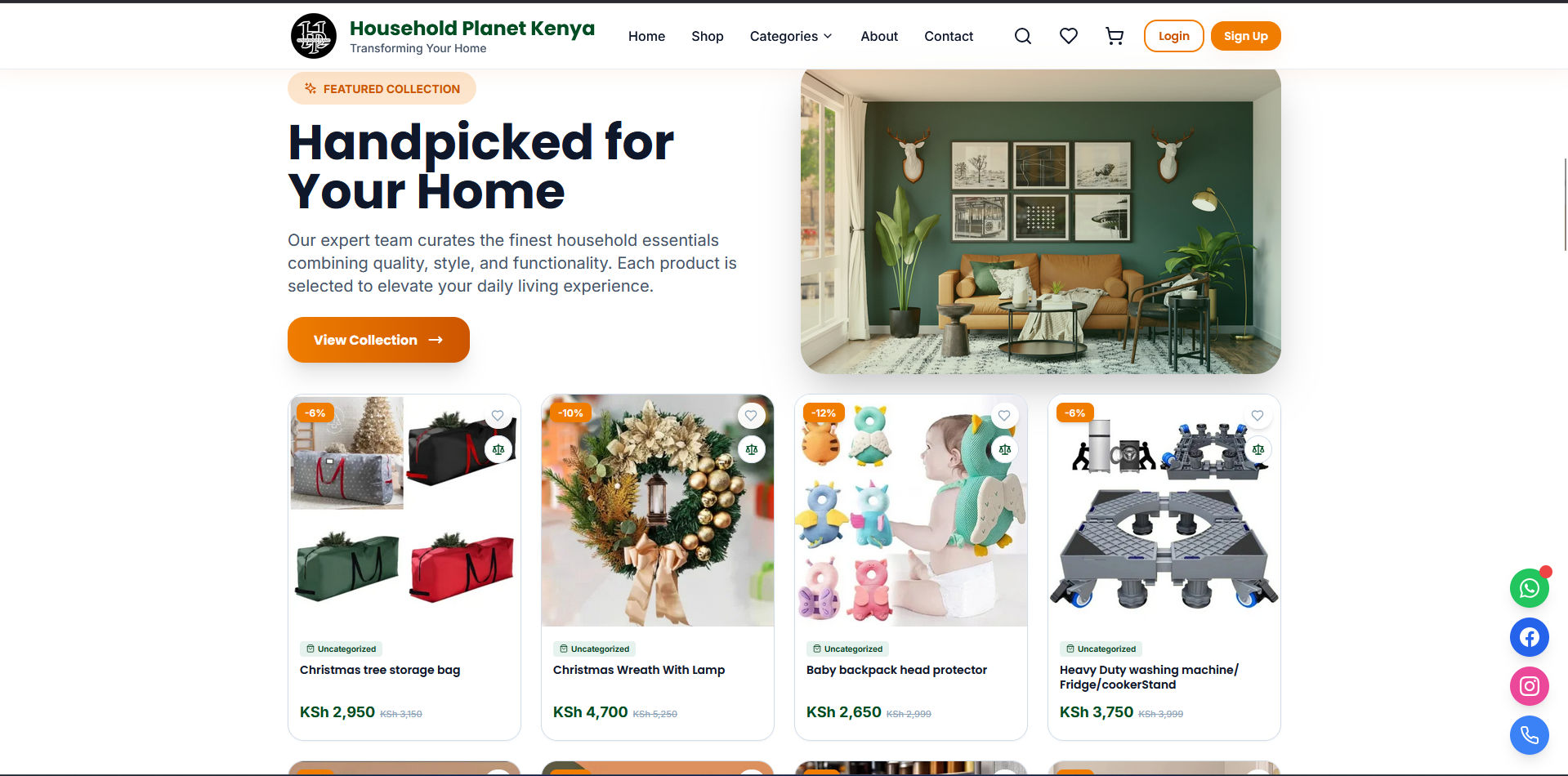Open the shopping cart icon
The width and height of the screenshot is (1568, 776).
click(1114, 36)
